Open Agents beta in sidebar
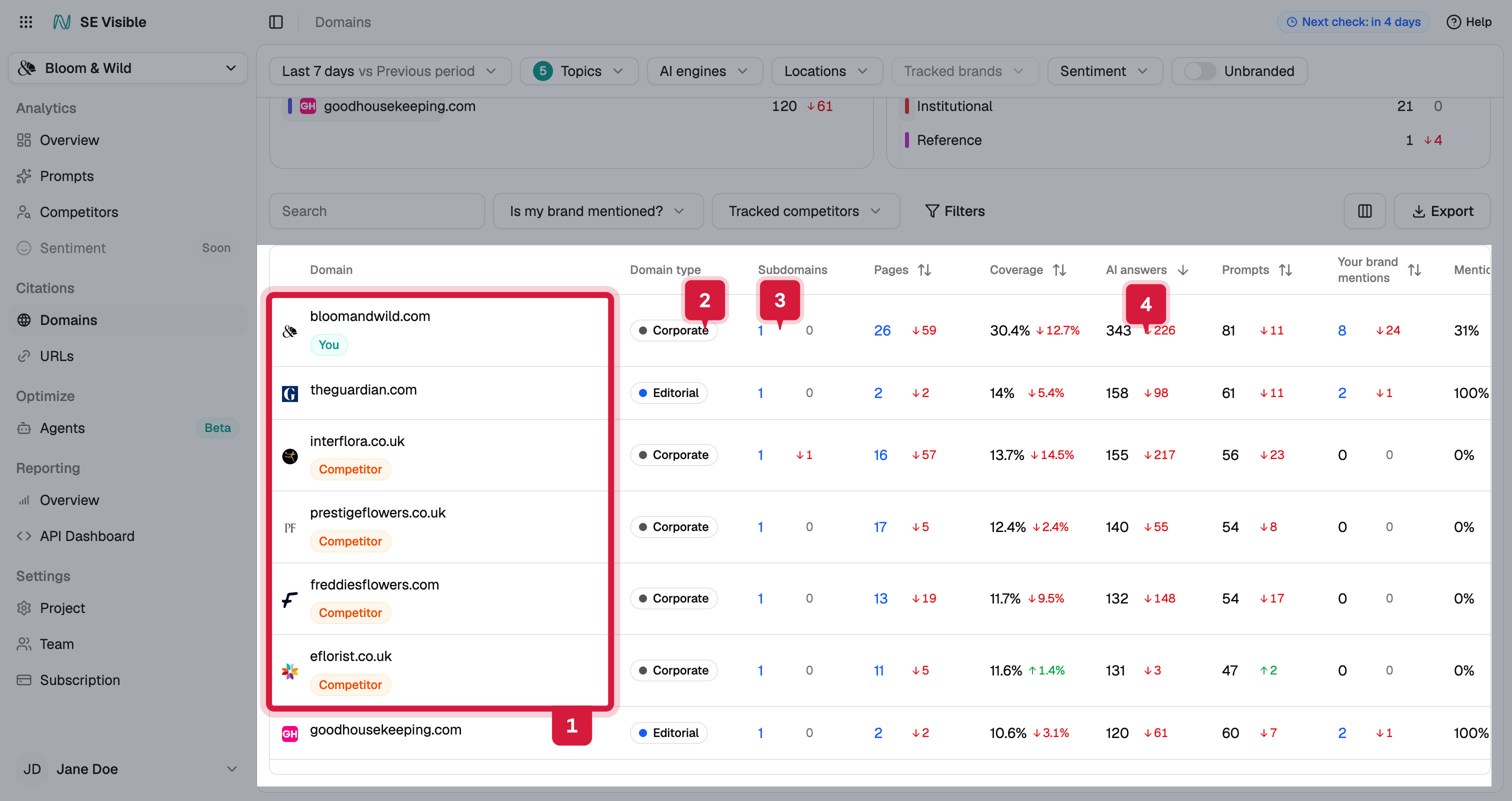 pos(62,428)
